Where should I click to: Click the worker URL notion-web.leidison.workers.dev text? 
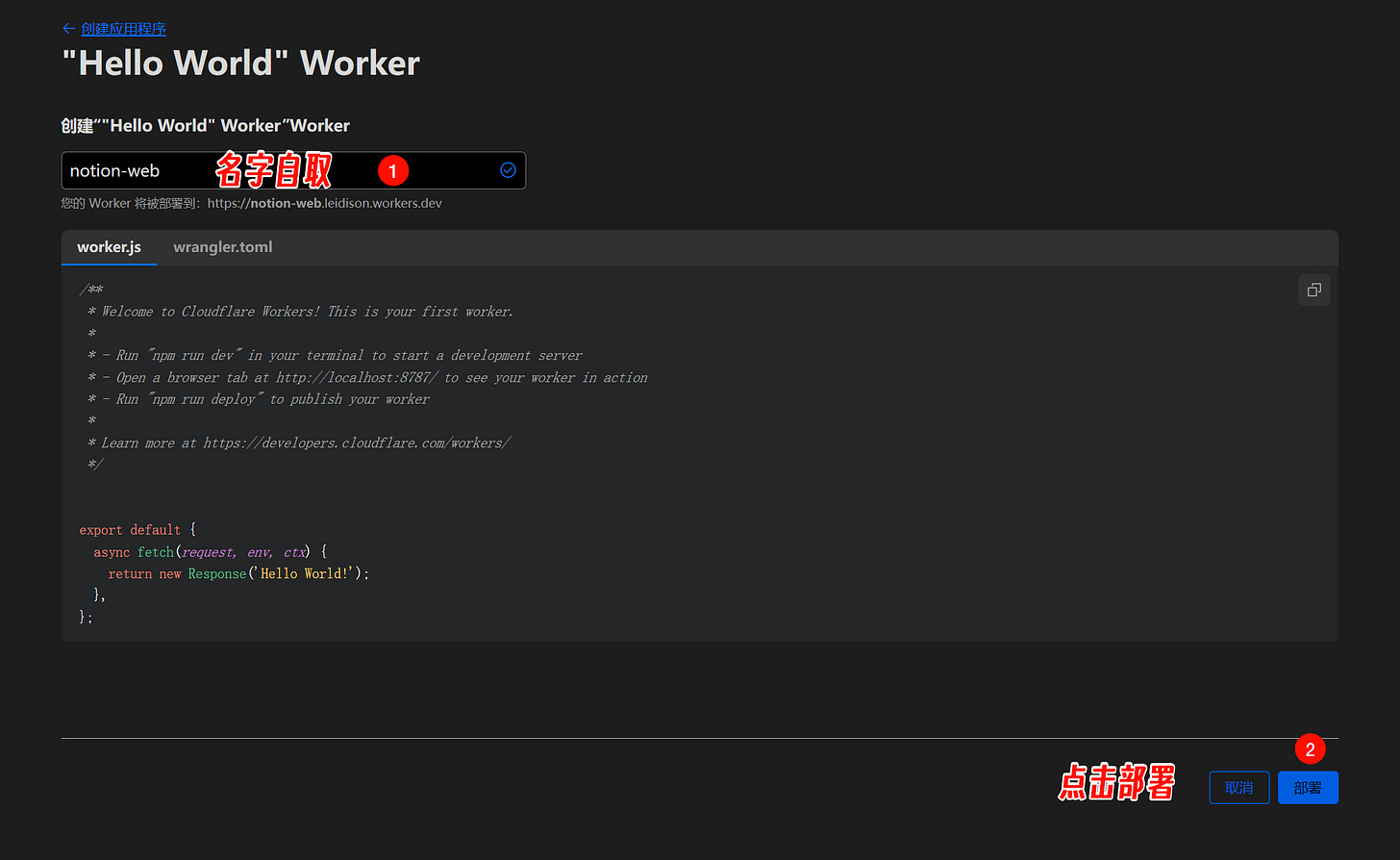coord(325,204)
